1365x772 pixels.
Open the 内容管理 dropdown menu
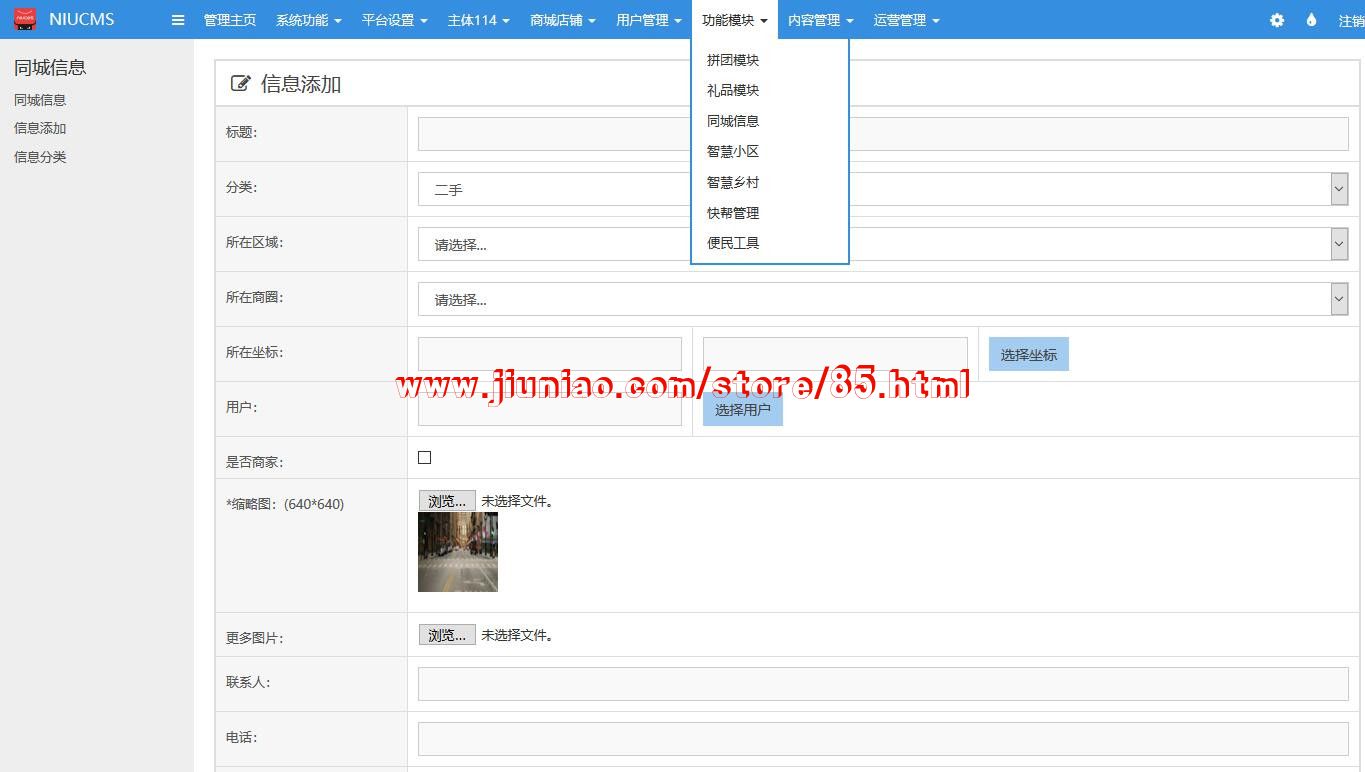coord(821,20)
